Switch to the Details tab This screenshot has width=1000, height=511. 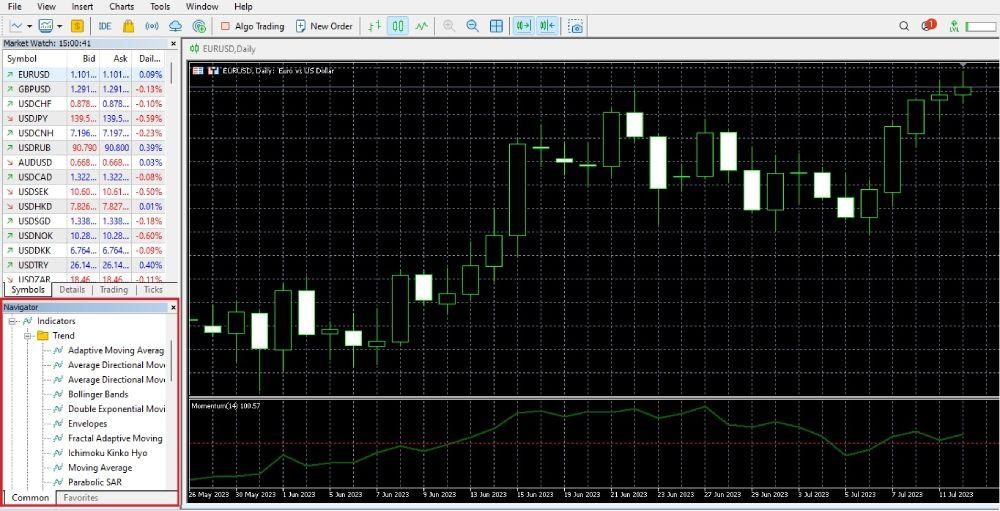click(x=72, y=290)
